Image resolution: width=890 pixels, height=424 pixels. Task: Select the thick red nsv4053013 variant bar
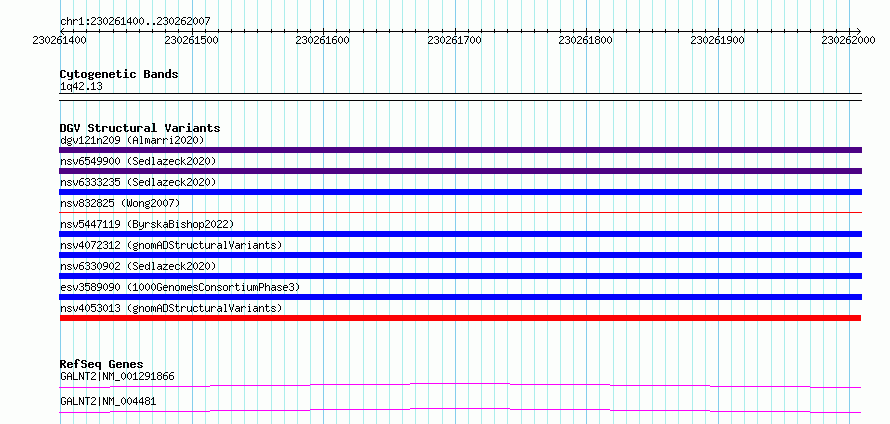tap(460, 318)
